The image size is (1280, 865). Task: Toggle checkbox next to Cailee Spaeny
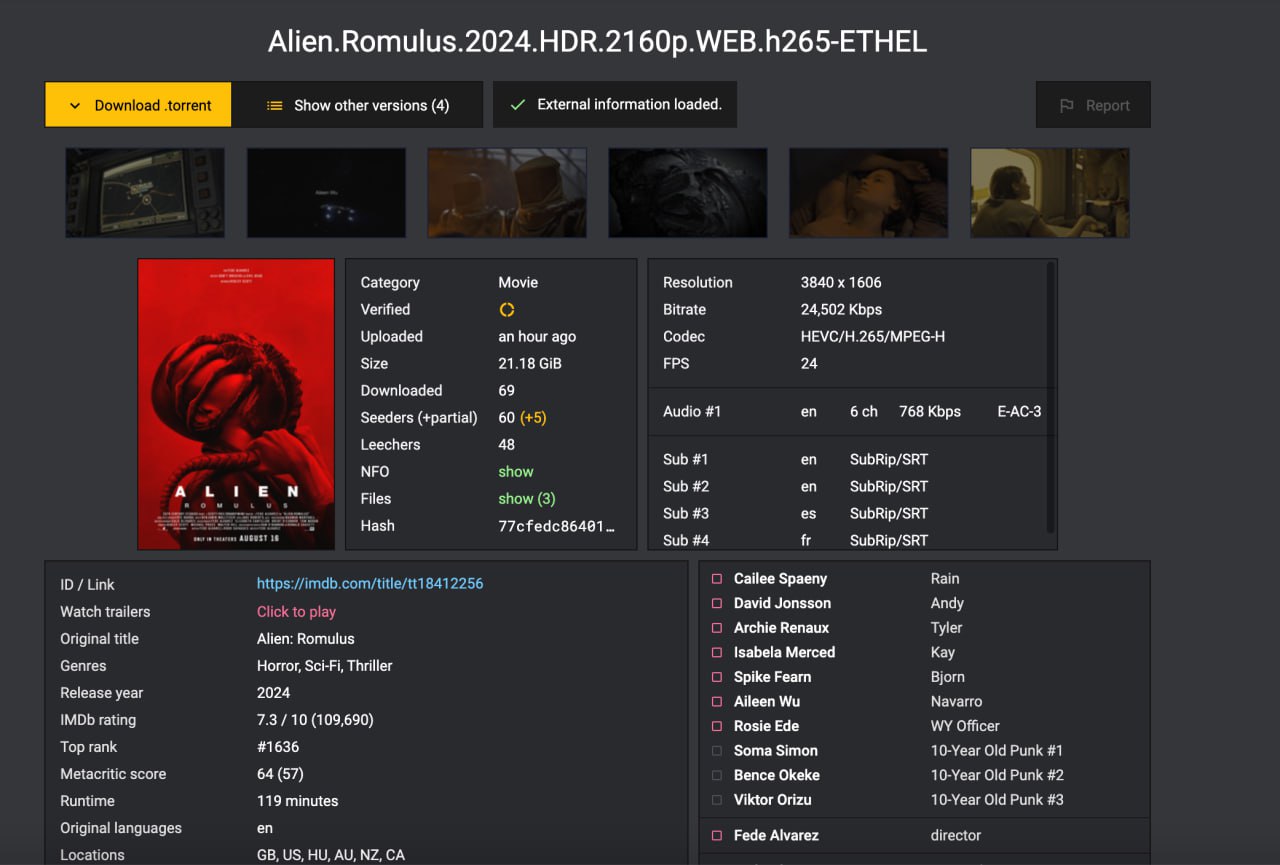(716, 579)
